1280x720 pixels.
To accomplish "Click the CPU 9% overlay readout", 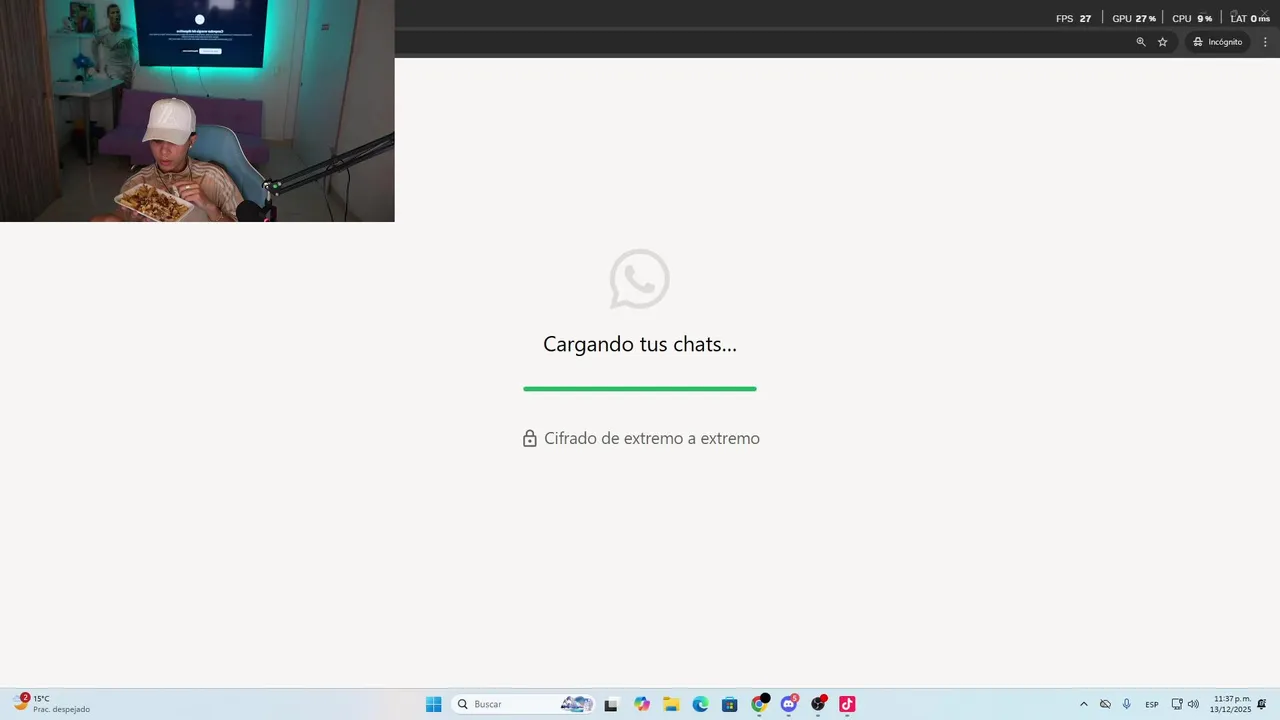I will [x=1192, y=18].
